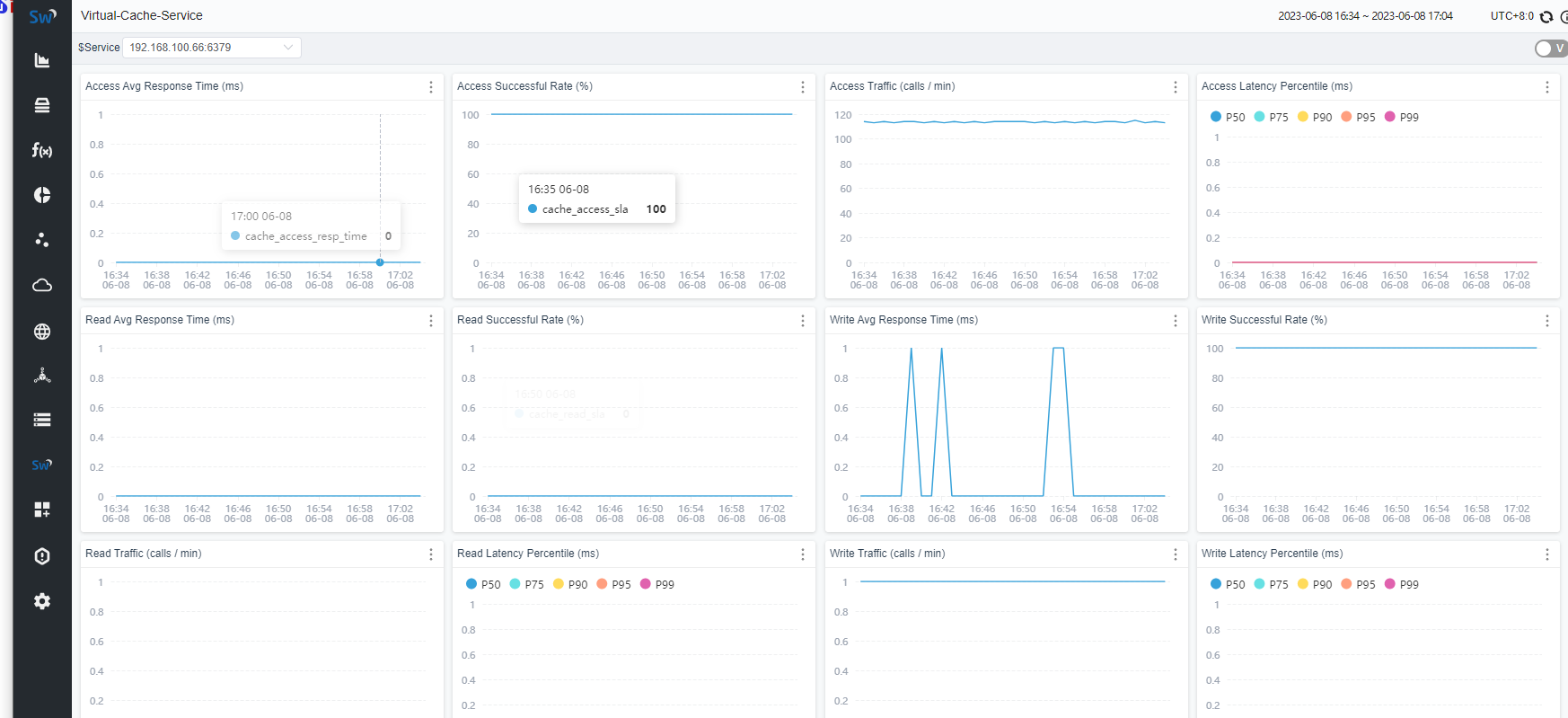This screenshot has width=1568, height=718.
Task: Open the three-dots cluster sidebar icon
Action: pos(42,240)
